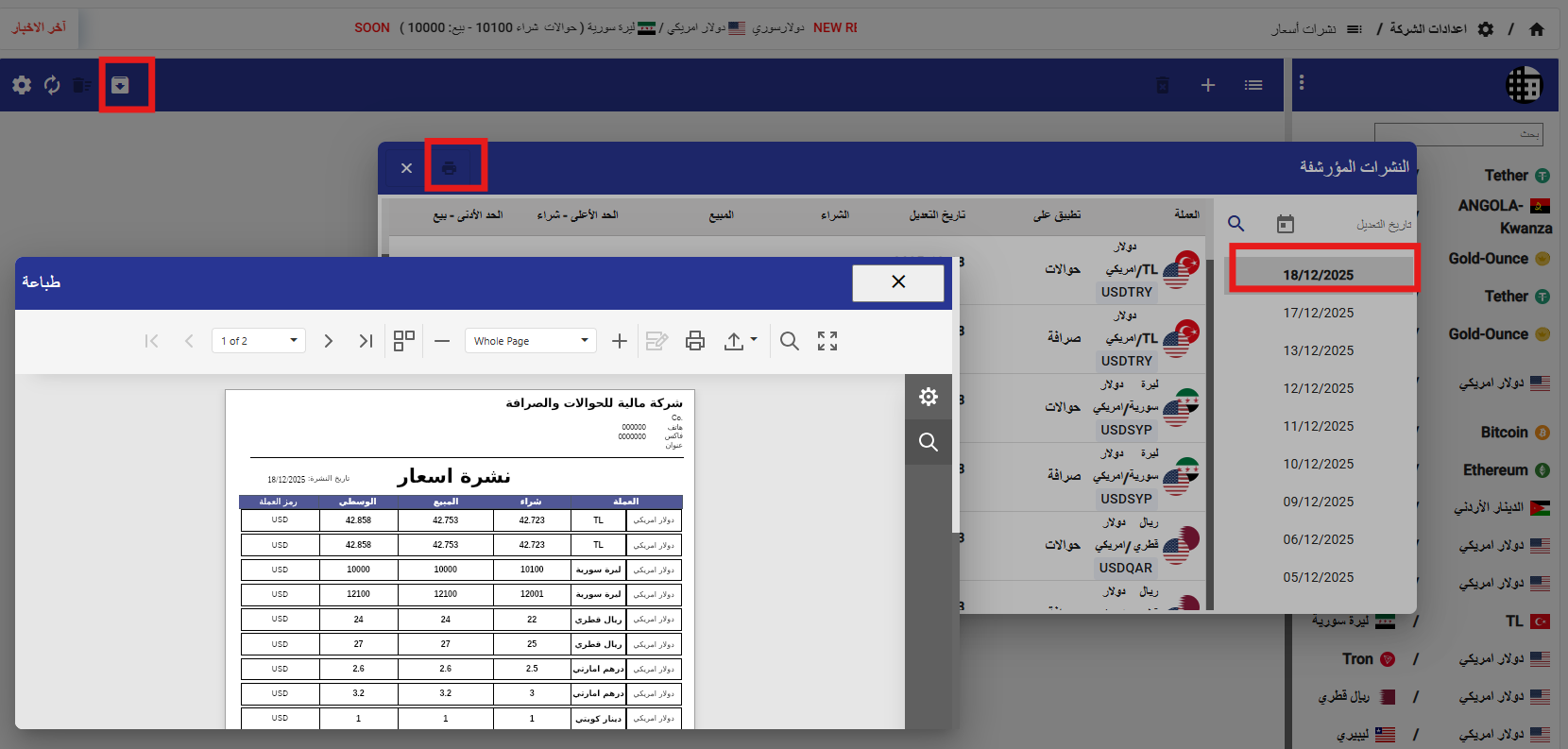Screen dimensions: 1568x749
Task: Open the page number dropdown showing 1 of 2
Action: 258,341
